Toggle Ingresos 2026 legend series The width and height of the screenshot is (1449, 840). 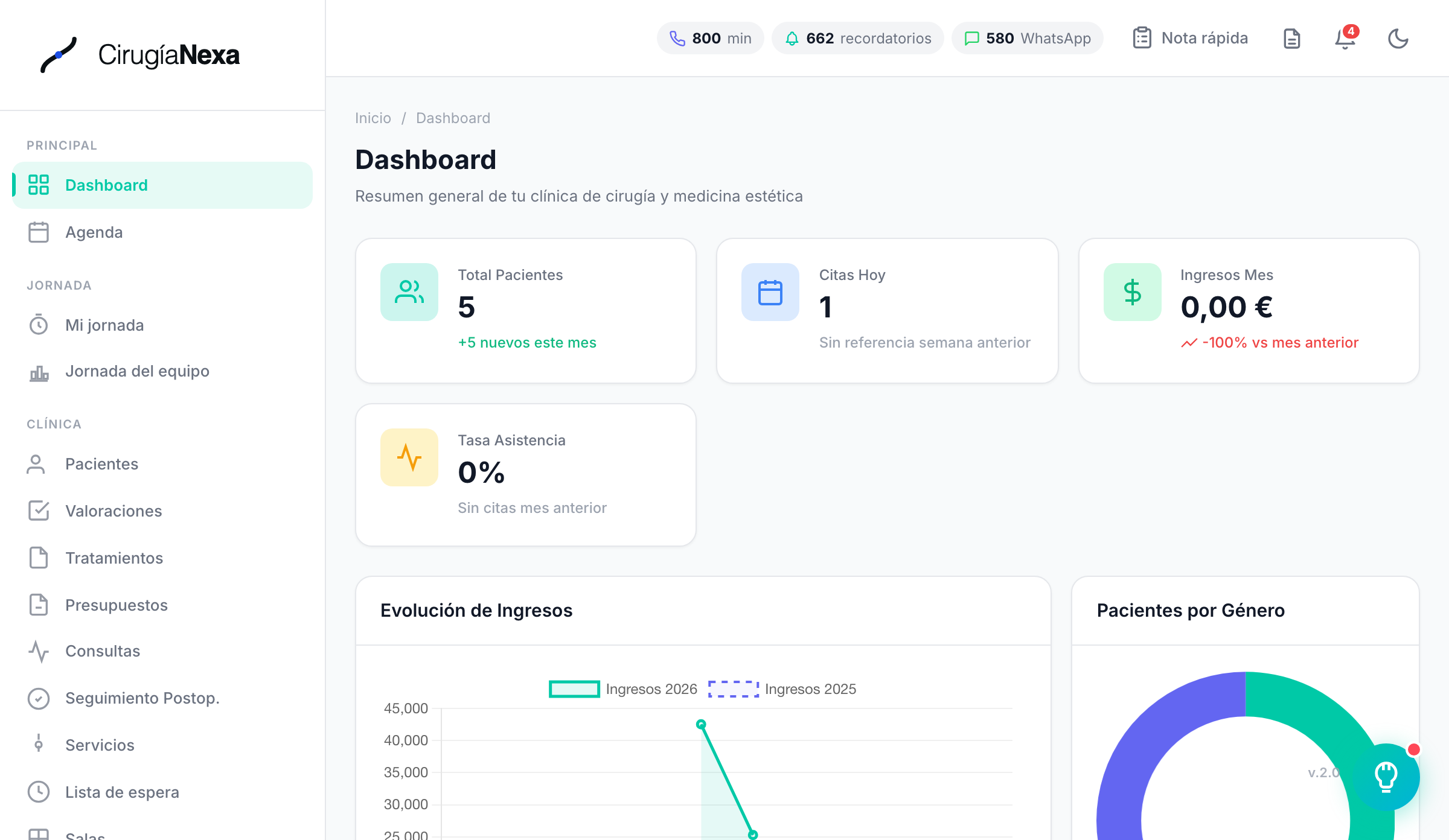pos(622,689)
